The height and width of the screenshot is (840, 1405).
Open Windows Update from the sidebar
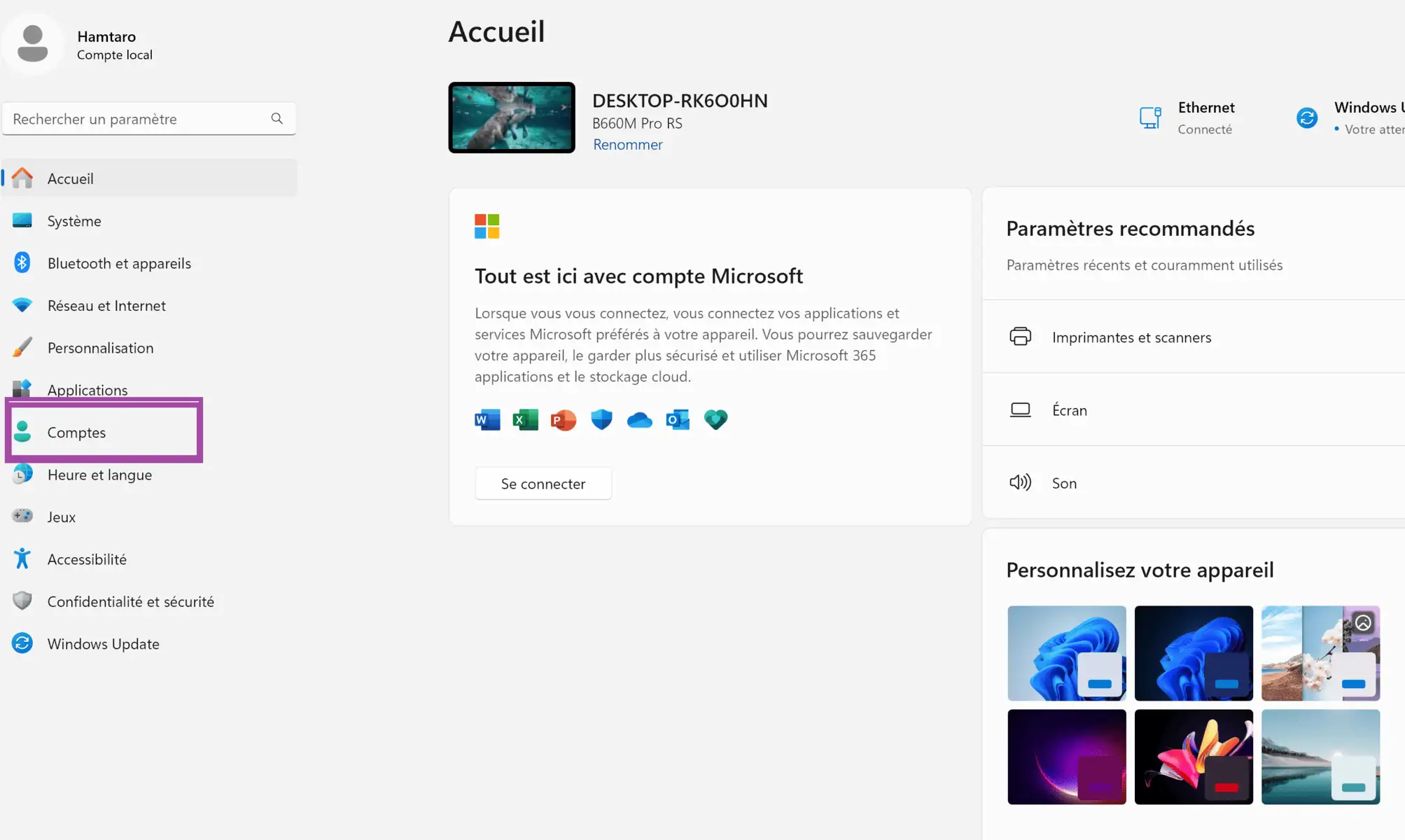tap(103, 643)
